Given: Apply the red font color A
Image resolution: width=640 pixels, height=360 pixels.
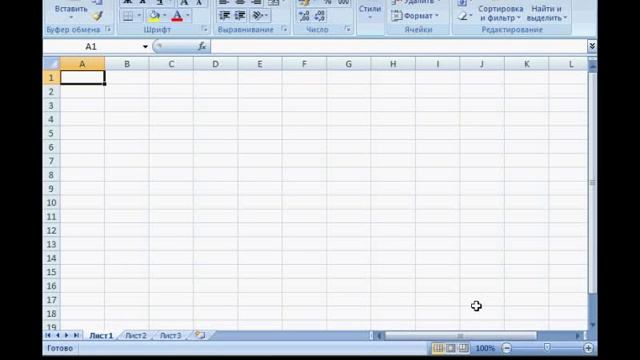Looking at the screenshot, I should (x=177, y=16).
